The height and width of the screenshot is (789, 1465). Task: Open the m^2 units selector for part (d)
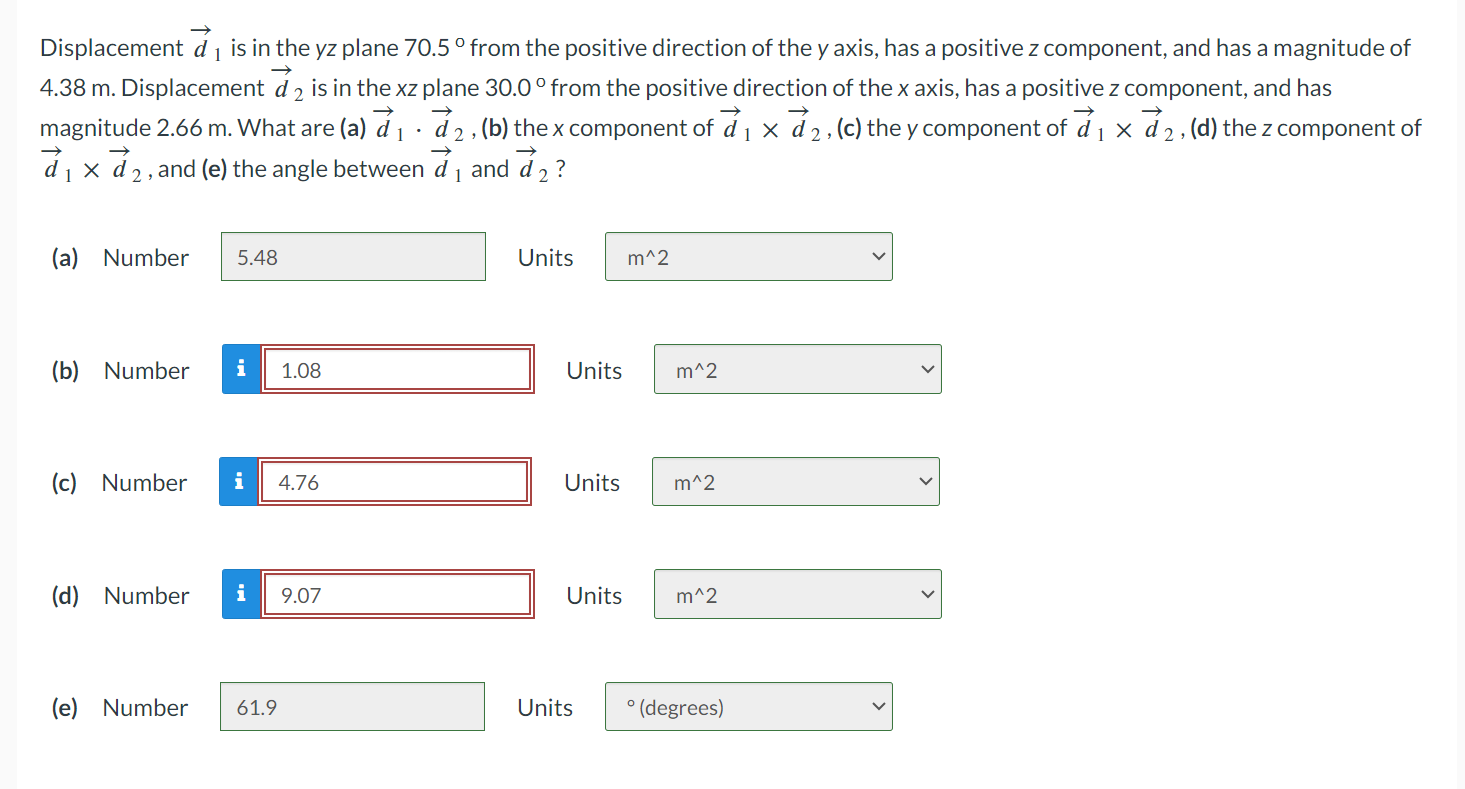(796, 594)
